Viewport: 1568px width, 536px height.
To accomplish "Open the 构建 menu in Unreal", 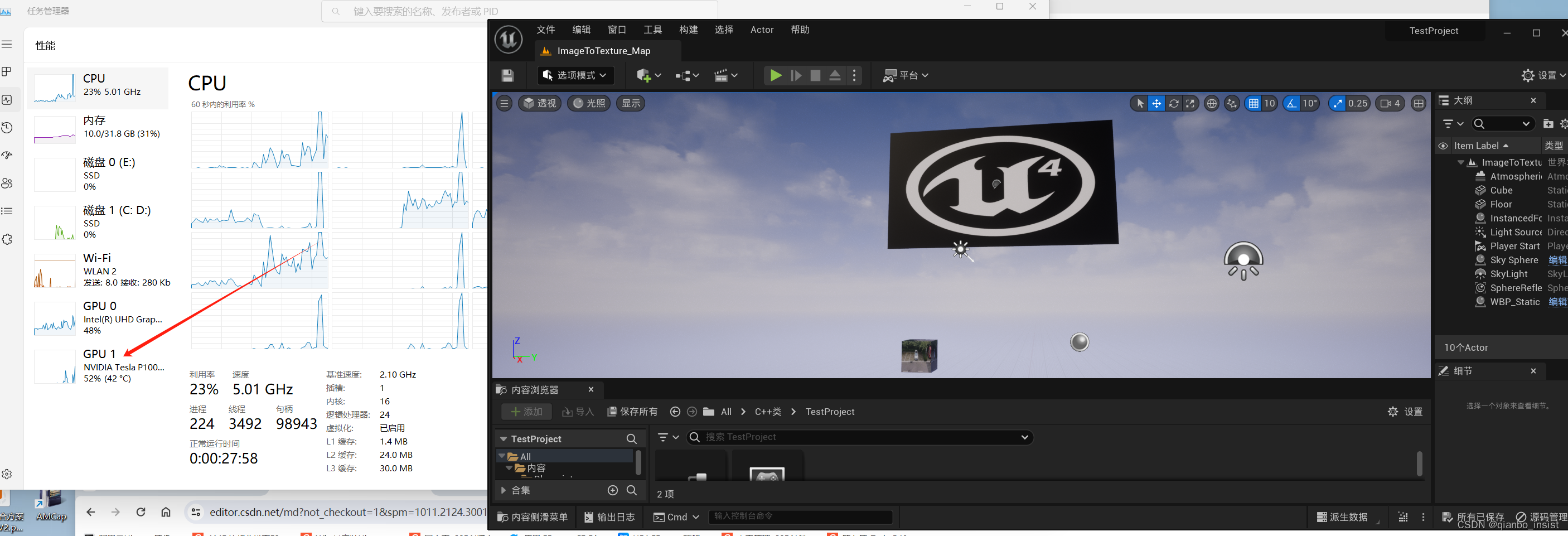I will (x=689, y=30).
